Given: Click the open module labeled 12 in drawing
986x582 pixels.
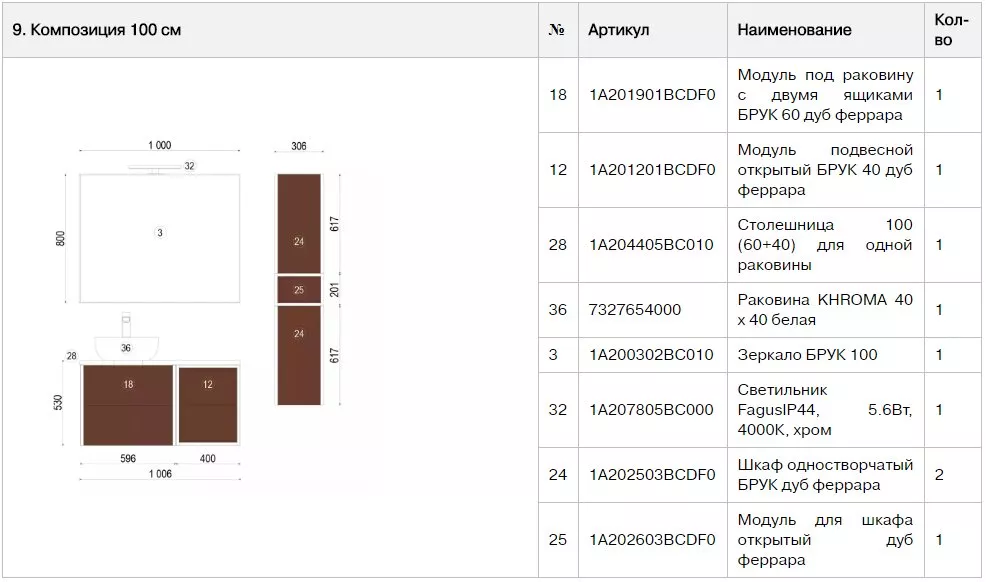Looking at the screenshot, I should click(208, 405).
